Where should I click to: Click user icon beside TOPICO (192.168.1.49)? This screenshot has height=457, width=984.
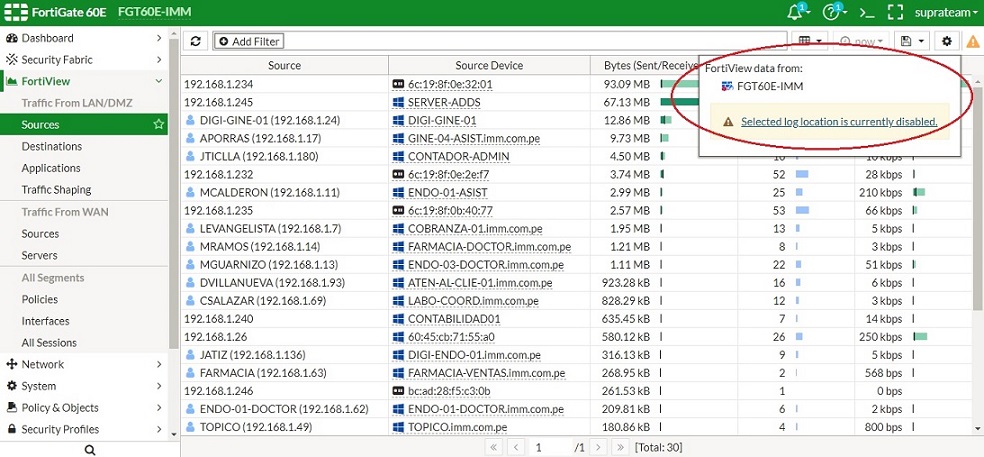(190, 427)
